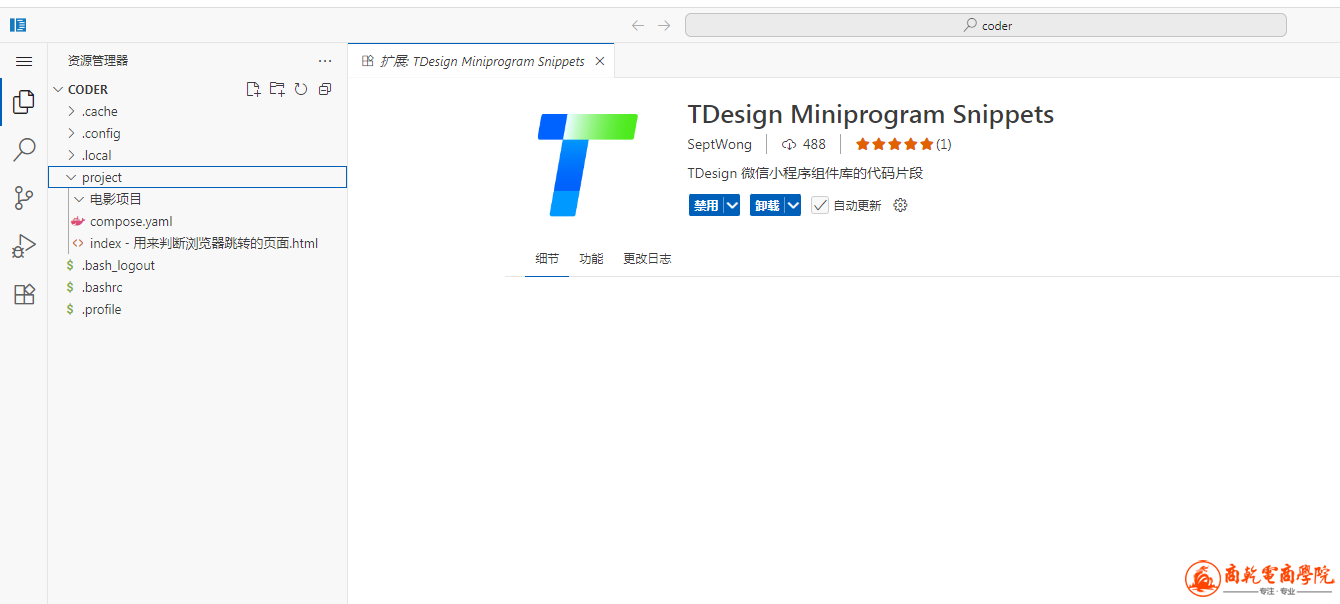Viewport: 1340px width, 604px height.
Task: Open the hamburger application menu
Action: pyautogui.click(x=24, y=61)
